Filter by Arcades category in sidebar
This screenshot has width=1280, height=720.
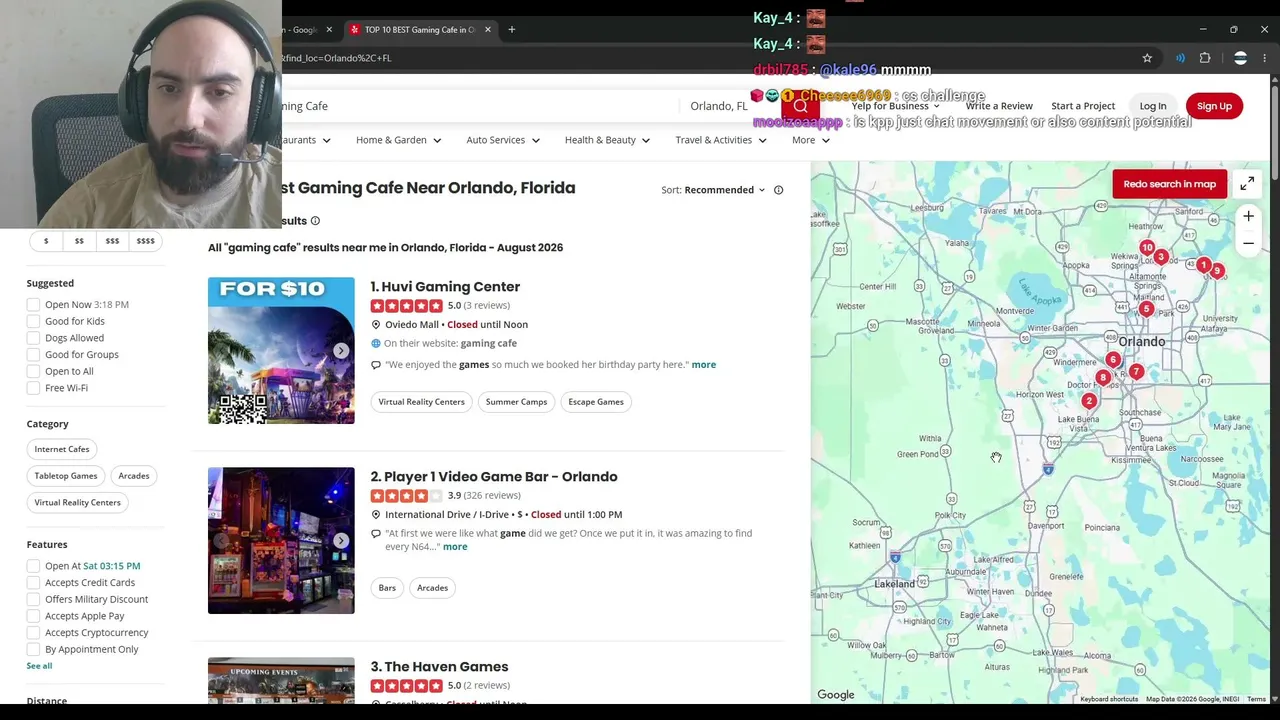[134, 476]
